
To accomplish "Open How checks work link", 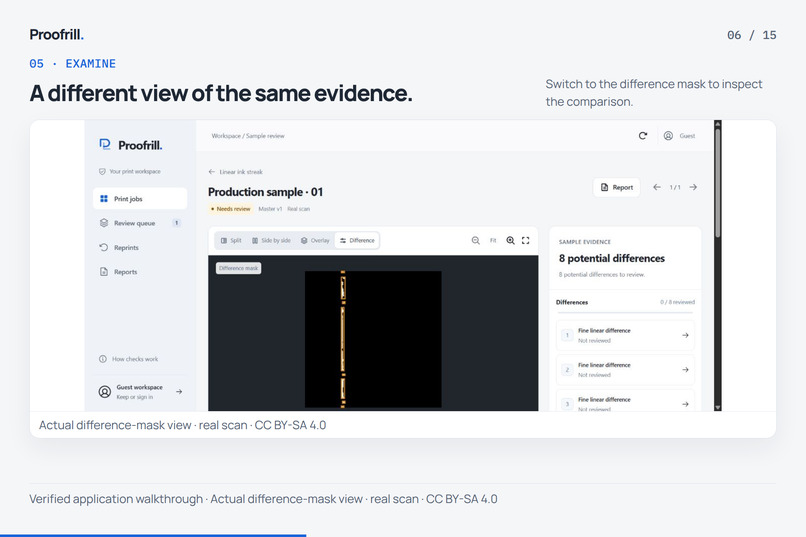I will tap(129, 359).
